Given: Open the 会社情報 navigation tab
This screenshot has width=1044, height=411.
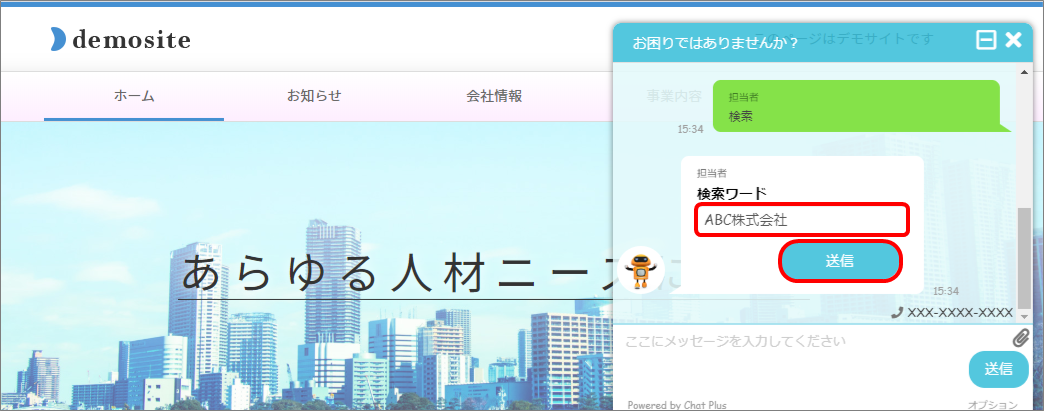Looking at the screenshot, I should 493,96.
